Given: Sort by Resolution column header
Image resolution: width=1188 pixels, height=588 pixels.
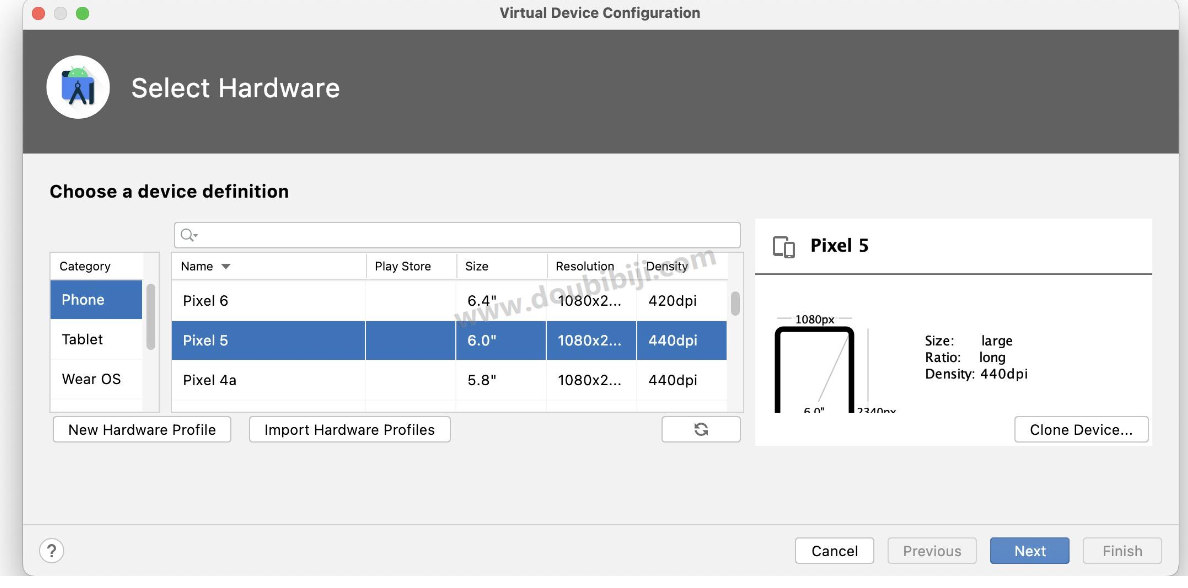Looking at the screenshot, I should (592, 266).
